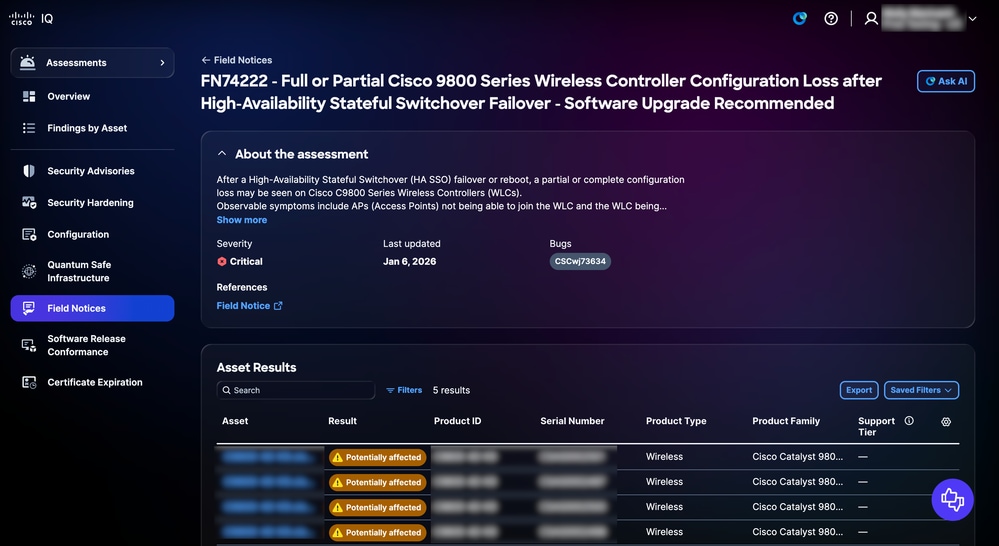Open the Field Notice external link

(x=249, y=306)
